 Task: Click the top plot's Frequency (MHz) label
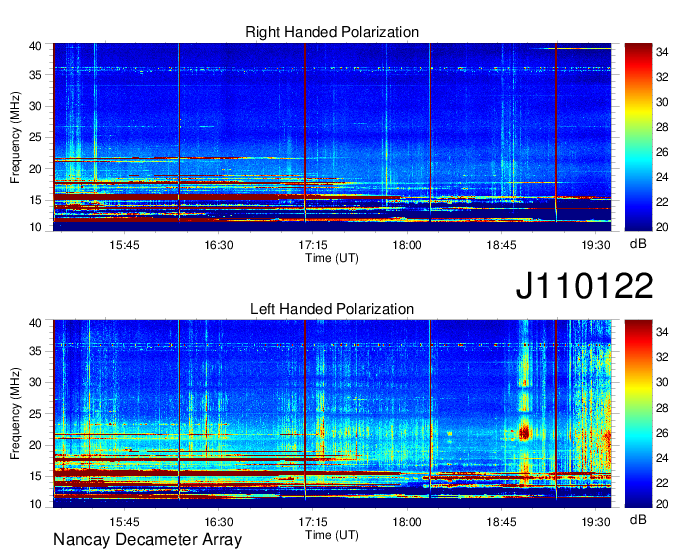coord(15,137)
